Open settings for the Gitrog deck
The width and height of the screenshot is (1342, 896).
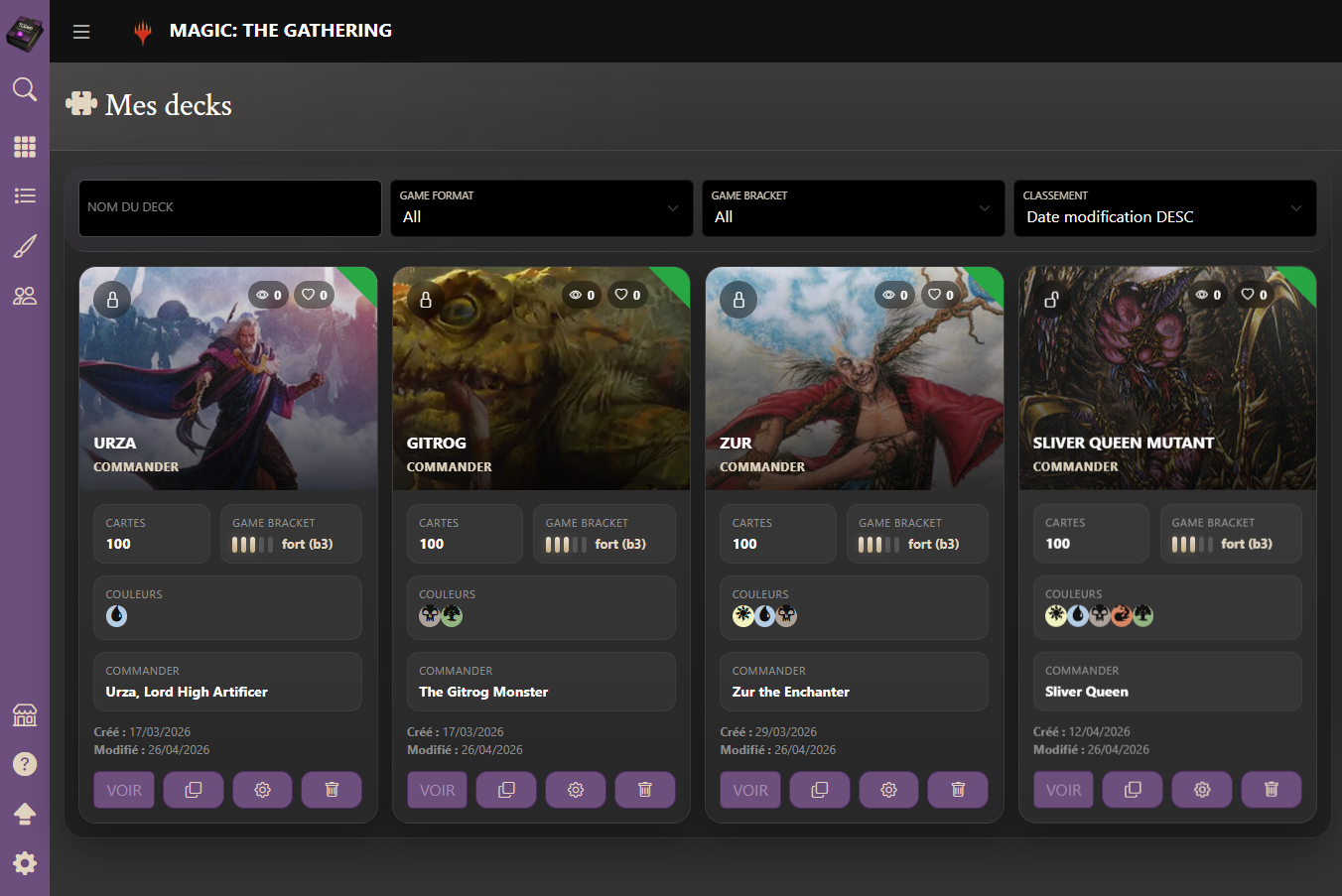[x=576, y=790]
